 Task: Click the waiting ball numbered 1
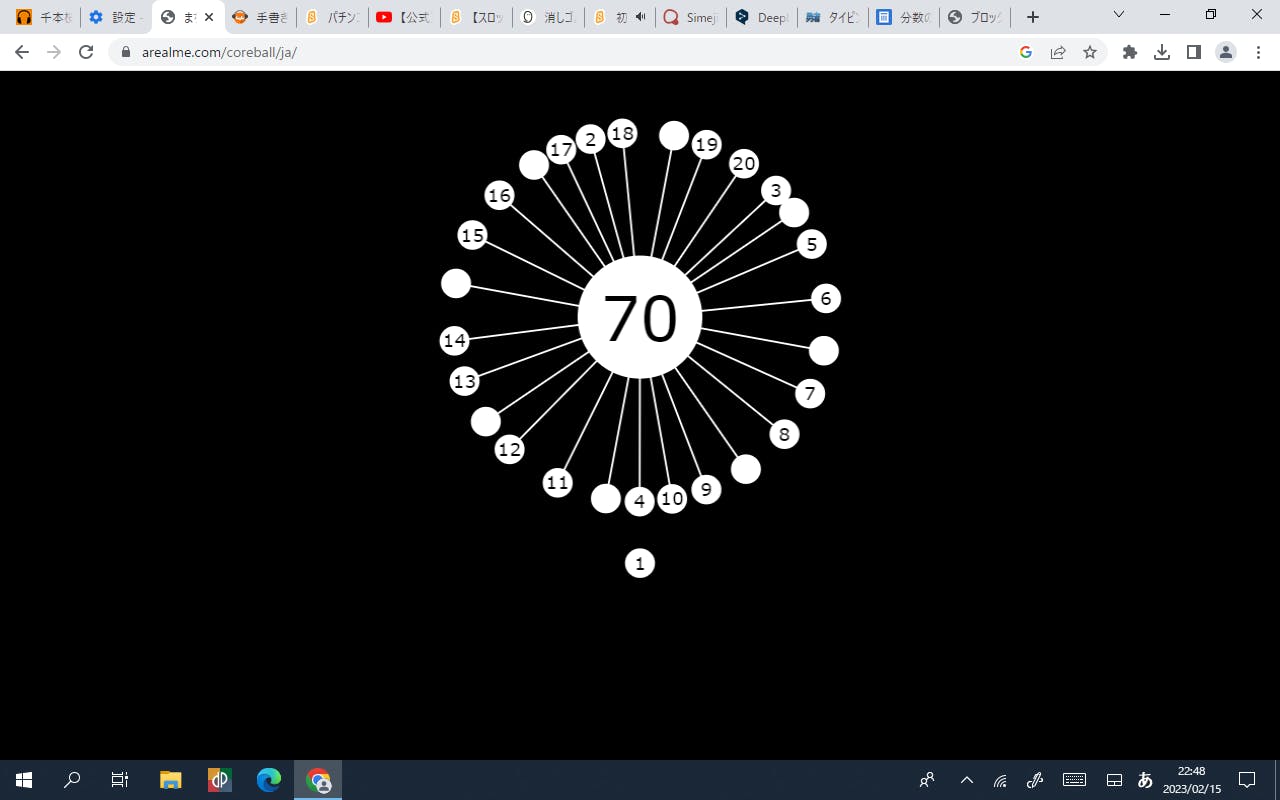click(640, 563)
